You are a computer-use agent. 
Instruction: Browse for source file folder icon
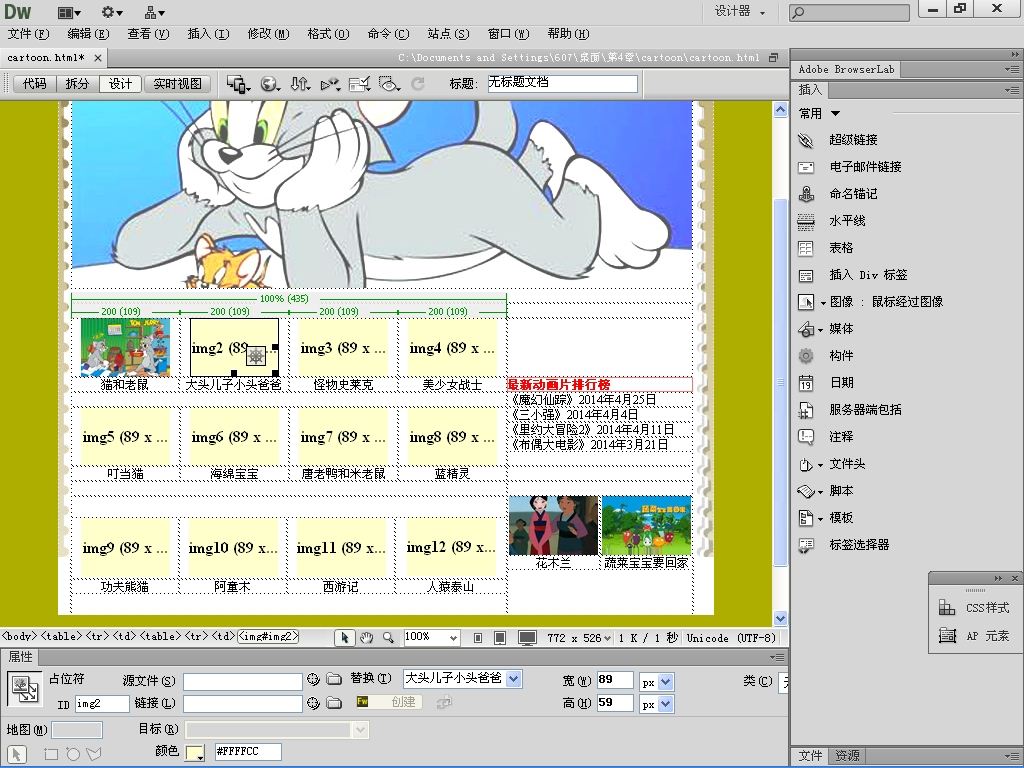(334, 679)
